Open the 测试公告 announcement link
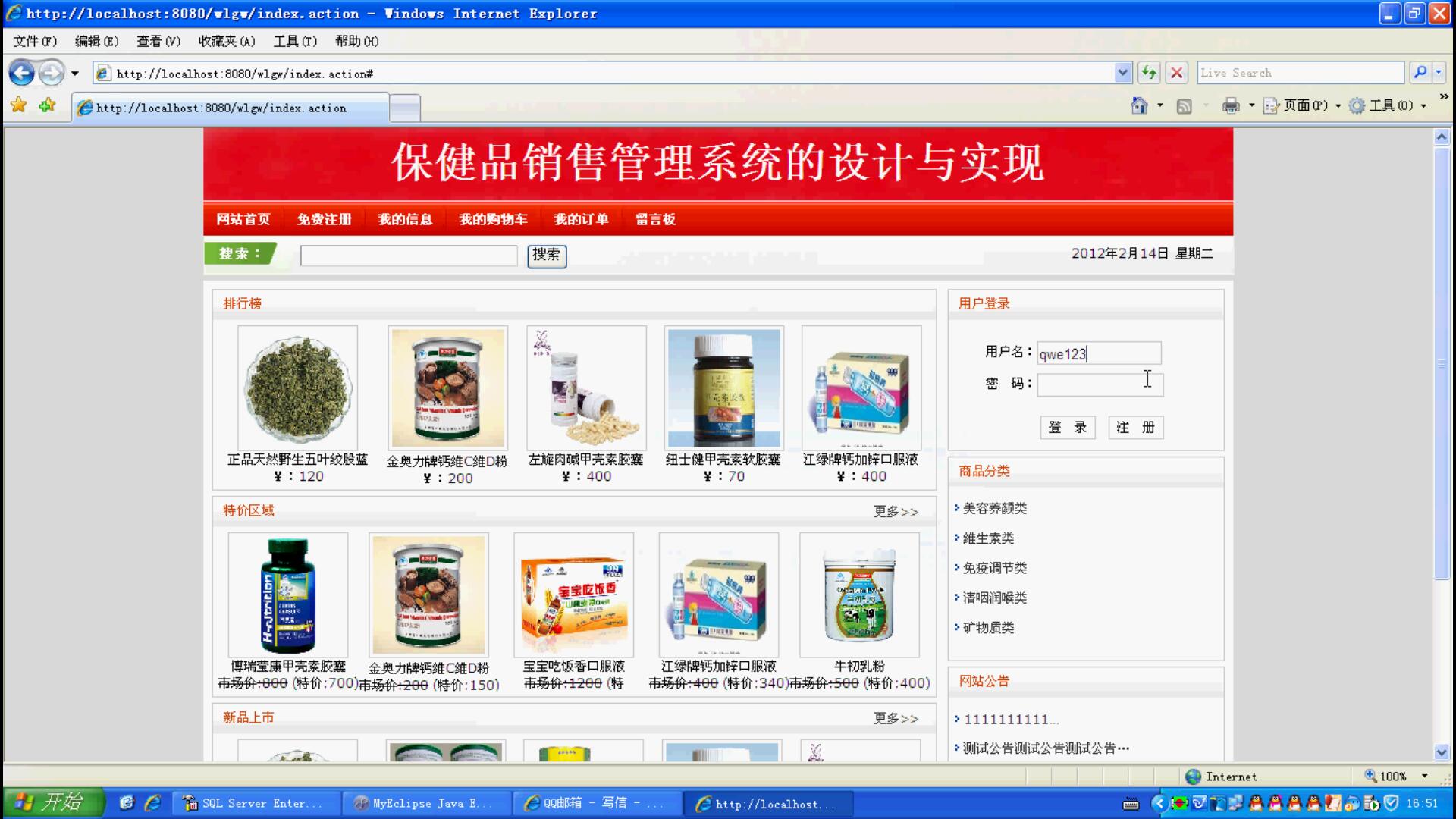The image size is (1456, 819). 1046,748
